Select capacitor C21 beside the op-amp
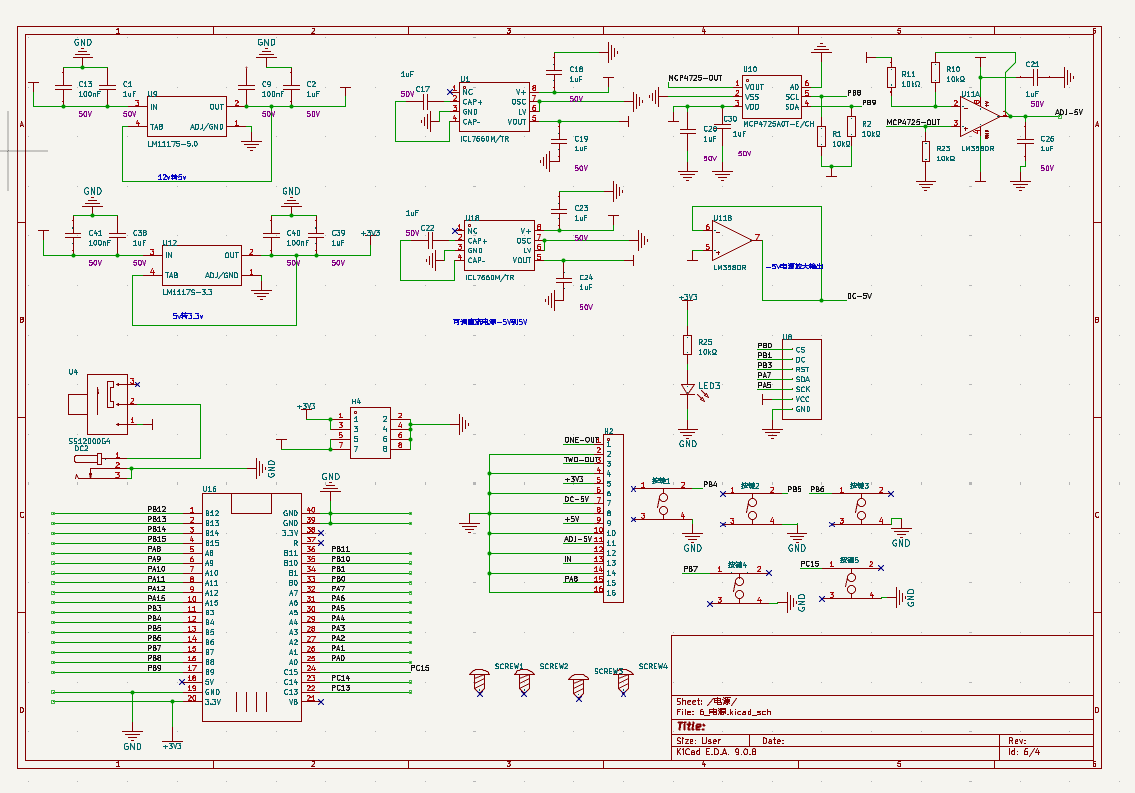The image size is (1135, 793). pyautogui.click(x=1036, y=76)
